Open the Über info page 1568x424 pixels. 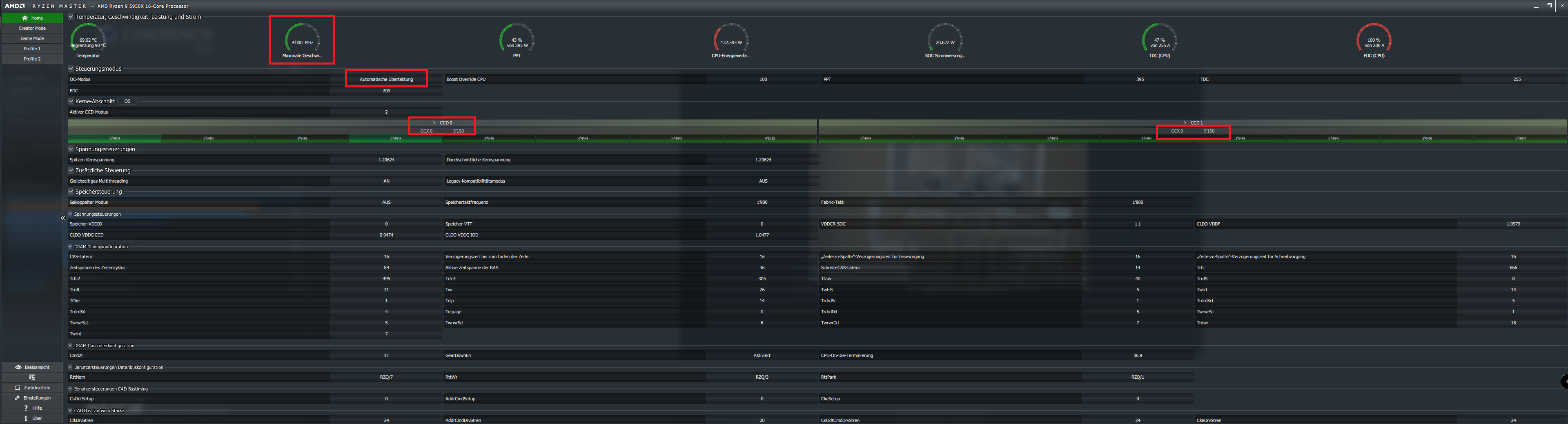click(x=32, y=419)
